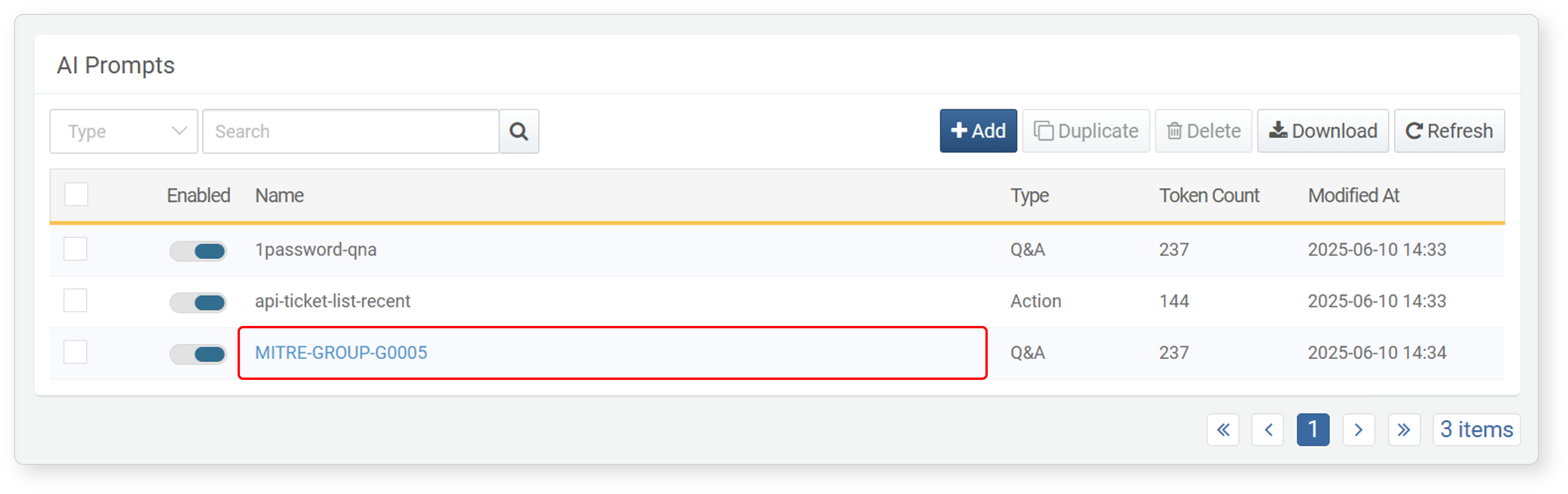Go to the next page arrow
This screenshot has height=494, width=1568.
[x=1359, y=430]
